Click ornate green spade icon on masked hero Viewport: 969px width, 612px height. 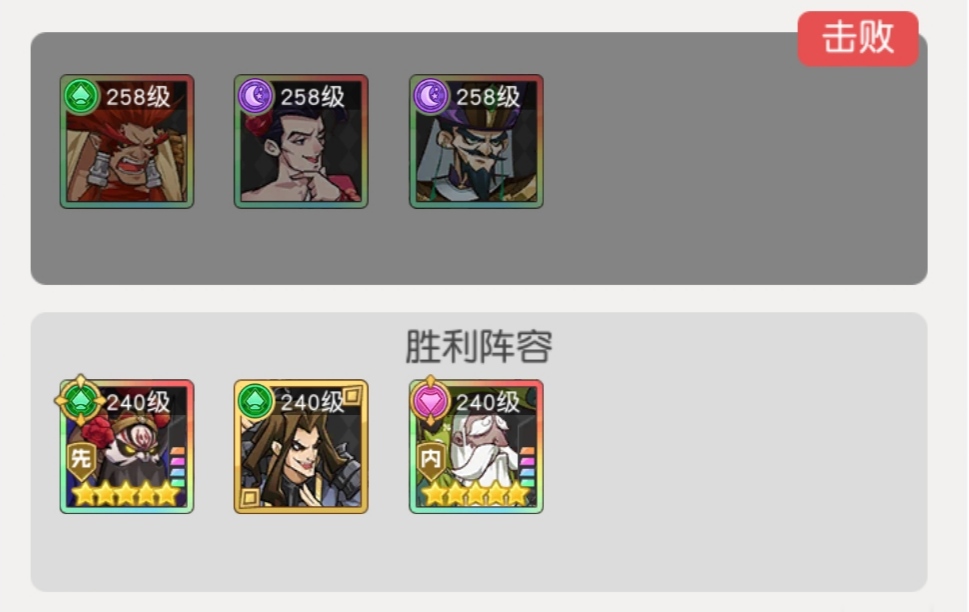(x=81, y=401)
